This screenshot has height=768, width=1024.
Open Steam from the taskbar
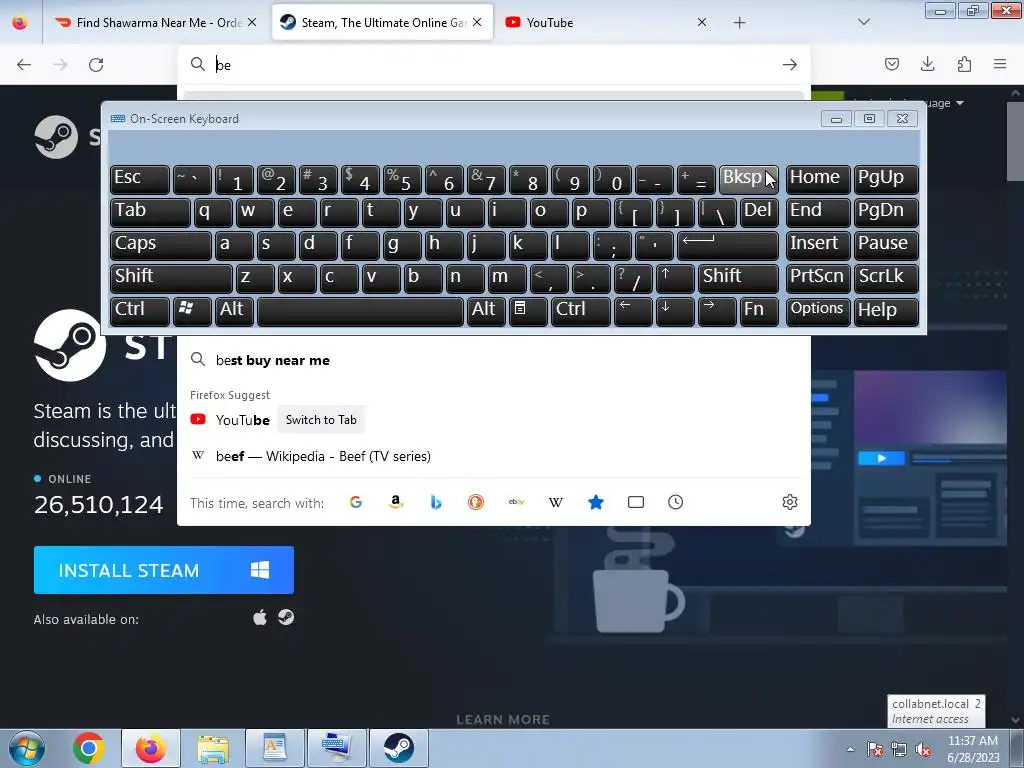[398, 748]
